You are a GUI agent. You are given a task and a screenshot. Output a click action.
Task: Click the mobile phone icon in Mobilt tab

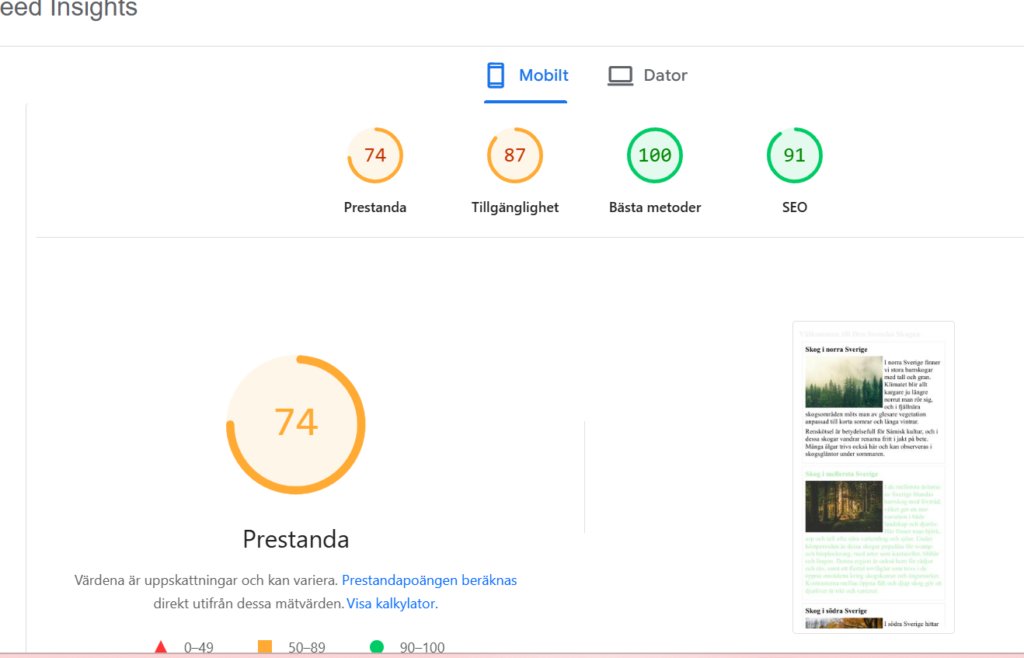(x=495, y=76)
